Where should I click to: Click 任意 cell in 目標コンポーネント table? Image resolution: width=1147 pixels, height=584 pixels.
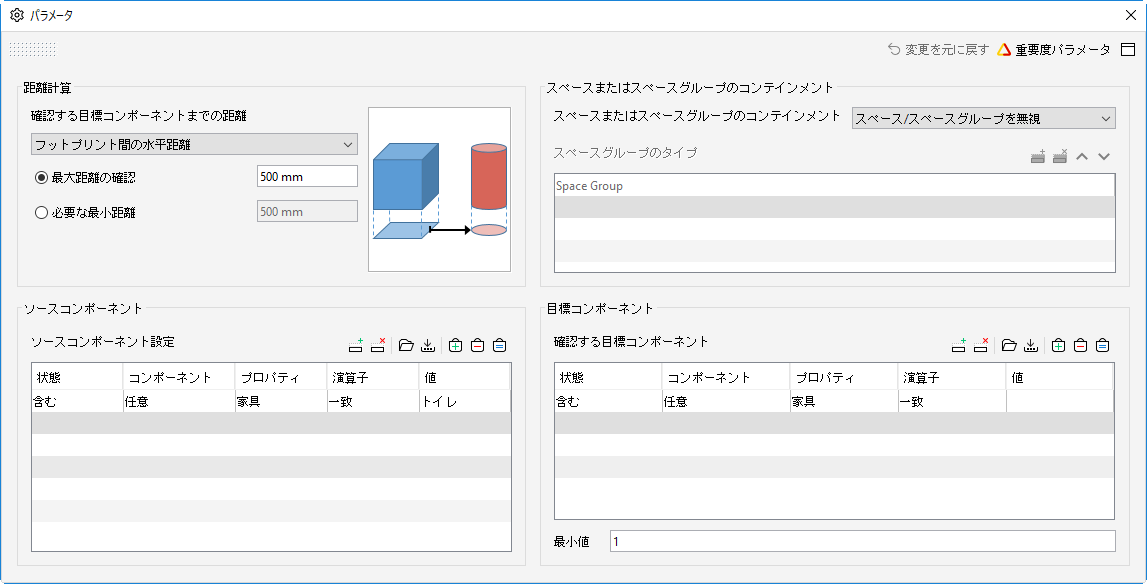tap(726, 402)
